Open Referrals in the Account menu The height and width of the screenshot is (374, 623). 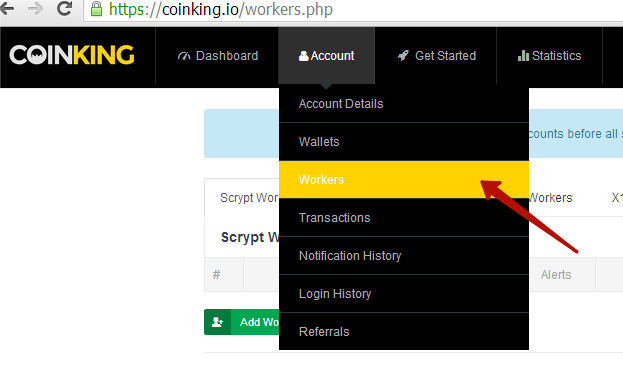pyautogui.click(x=404, y=331)
